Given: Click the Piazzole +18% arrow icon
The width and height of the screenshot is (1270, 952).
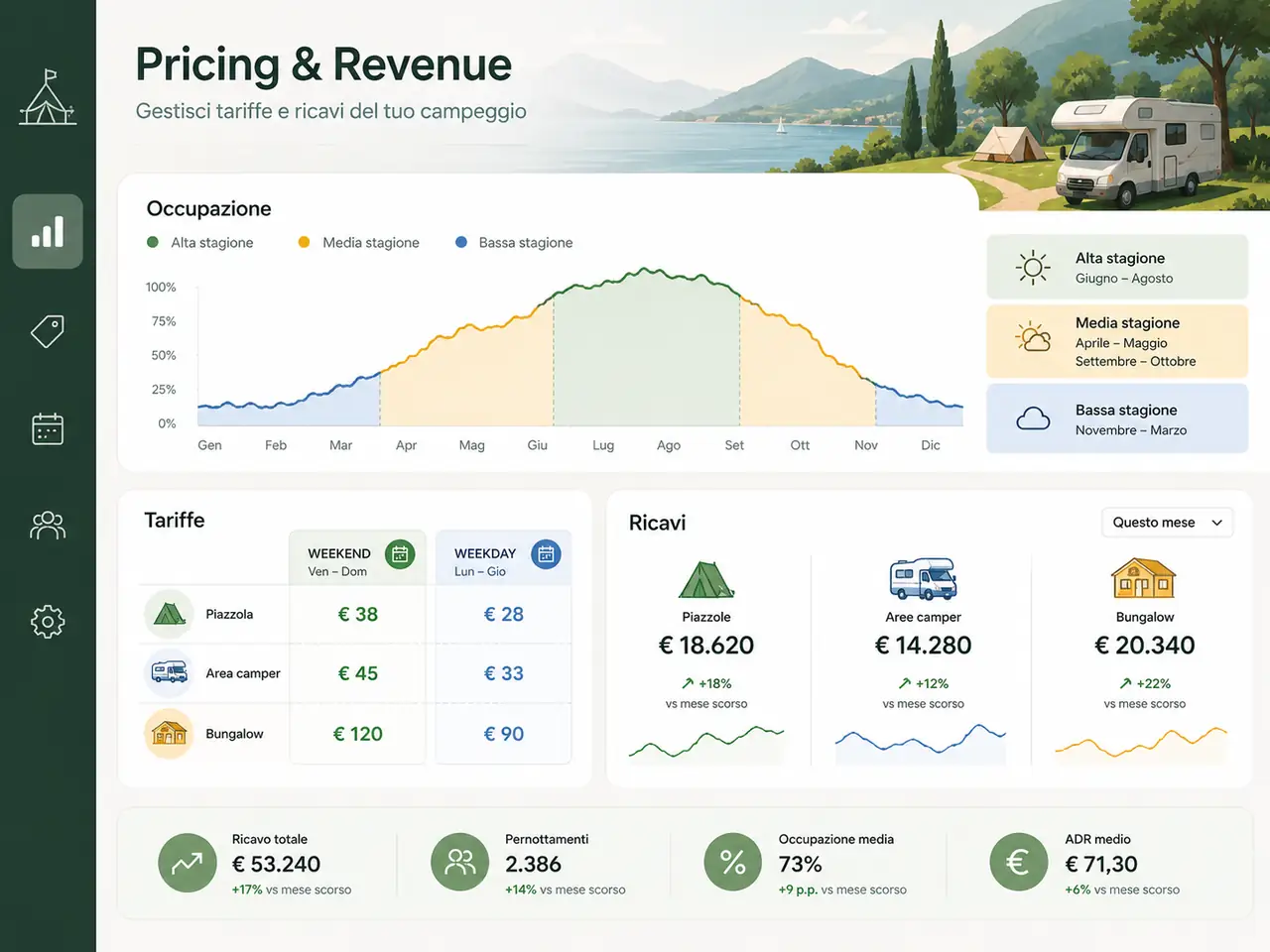Looking at the screenshot, I should point(688,683).
